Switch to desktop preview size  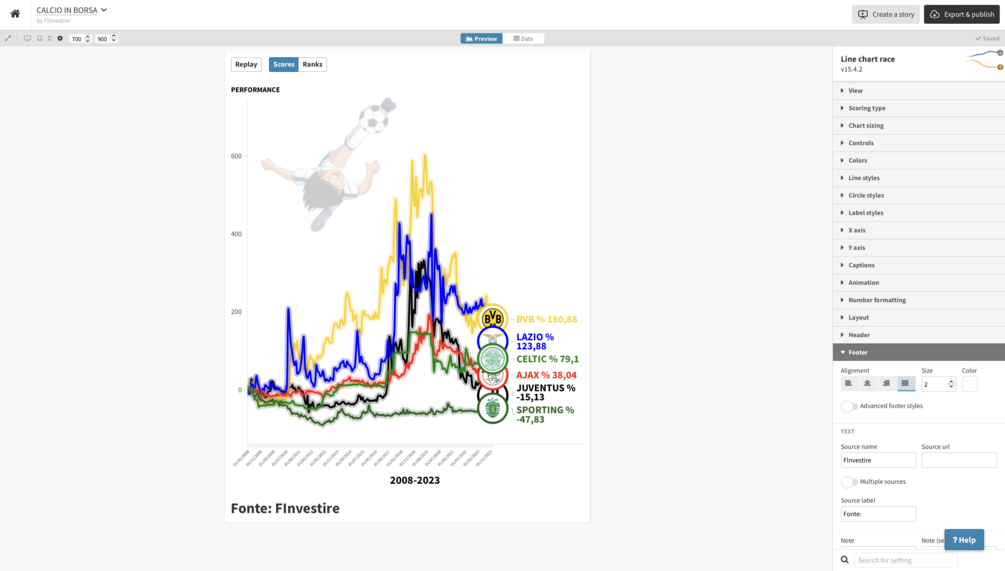(x=27, y=38)
